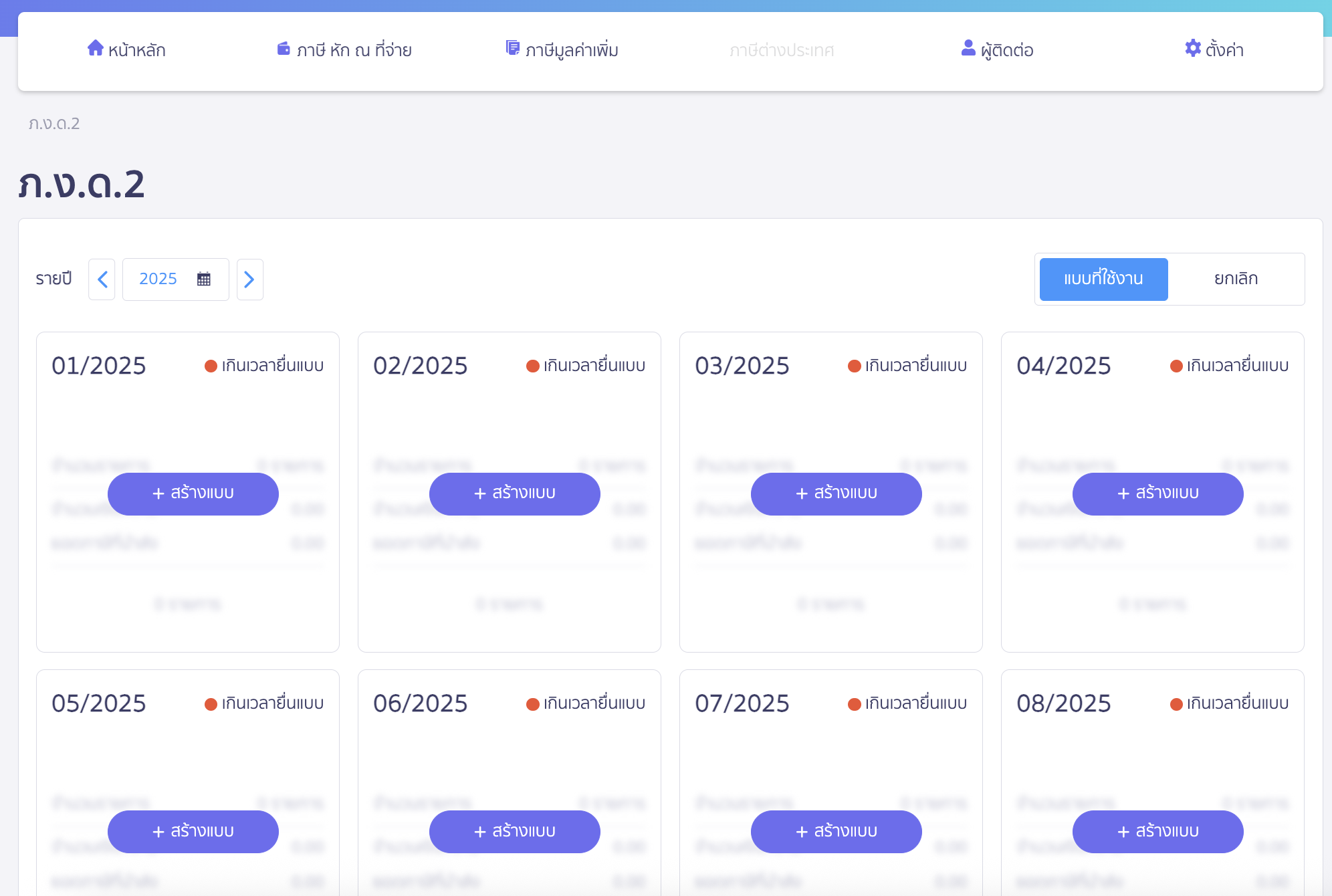Click the gear icon for settings
This screenshot has width=1332, height=896.
click(1192, 48)
